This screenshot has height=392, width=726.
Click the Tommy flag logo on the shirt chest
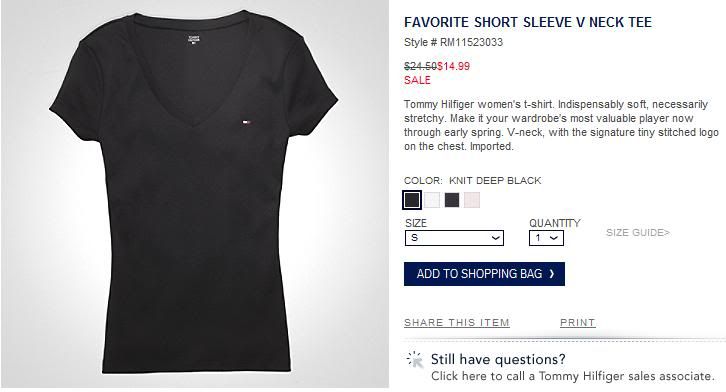[x=246, y=123]
